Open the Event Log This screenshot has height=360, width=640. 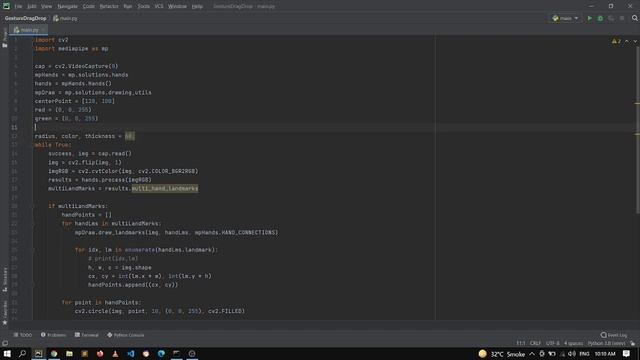[x=614, y=335]
